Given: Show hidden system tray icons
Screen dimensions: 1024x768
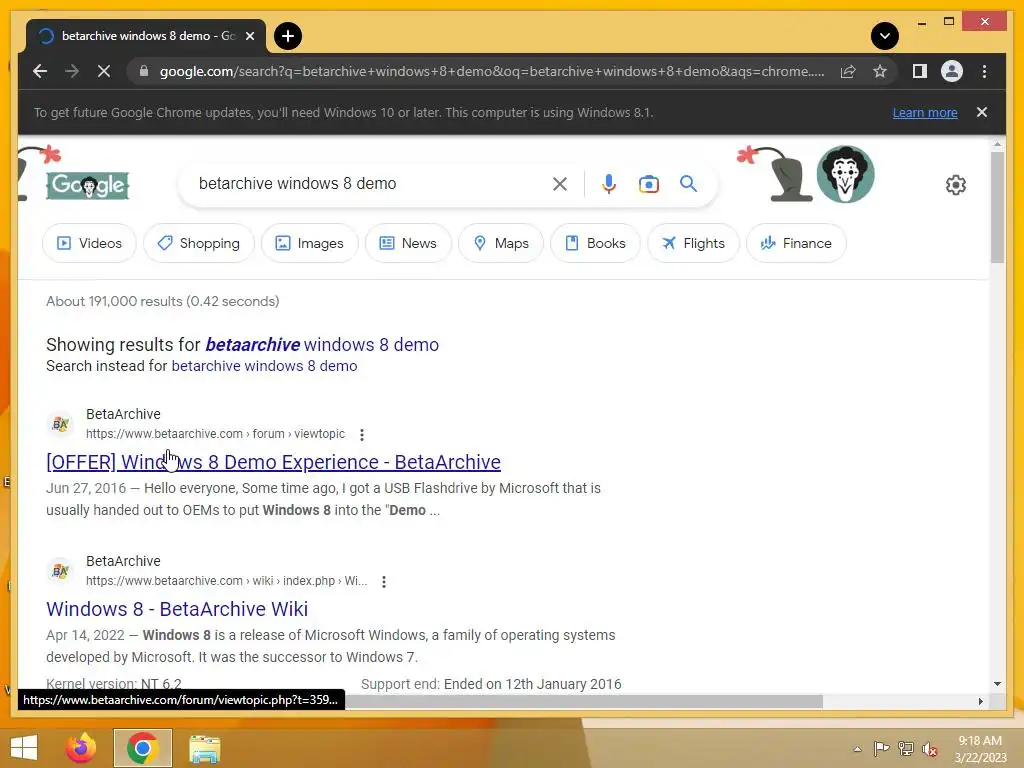Looking at the screenshot, I should pos(857,749).
